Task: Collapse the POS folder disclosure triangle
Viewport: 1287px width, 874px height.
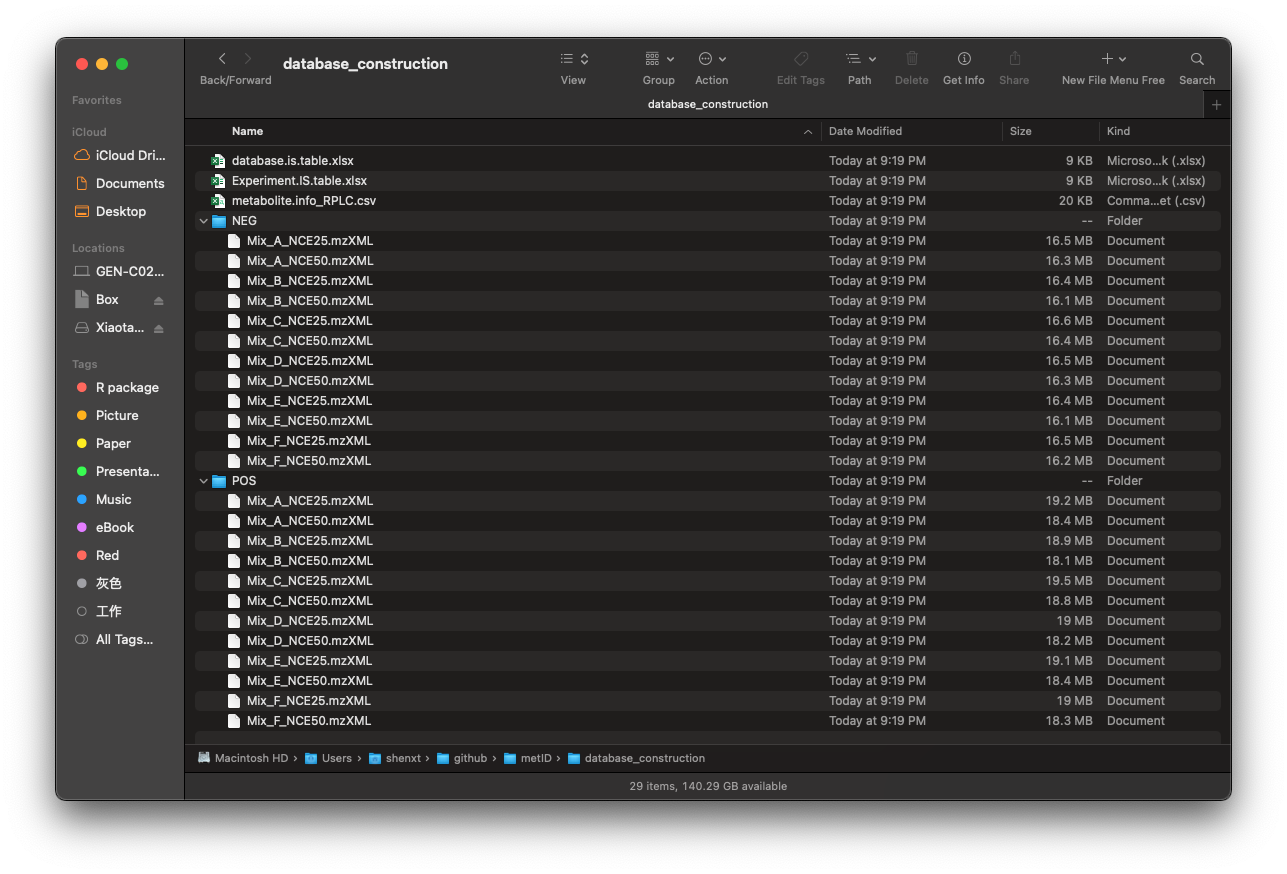Action: (x=204, y=481)
